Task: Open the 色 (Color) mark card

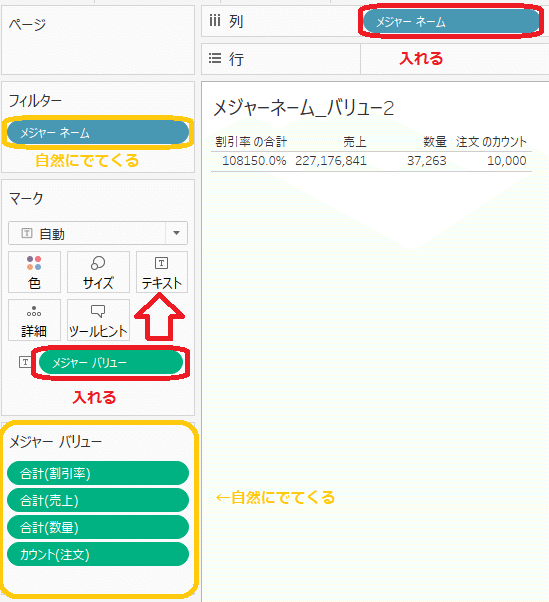Action: click(34, 272)
